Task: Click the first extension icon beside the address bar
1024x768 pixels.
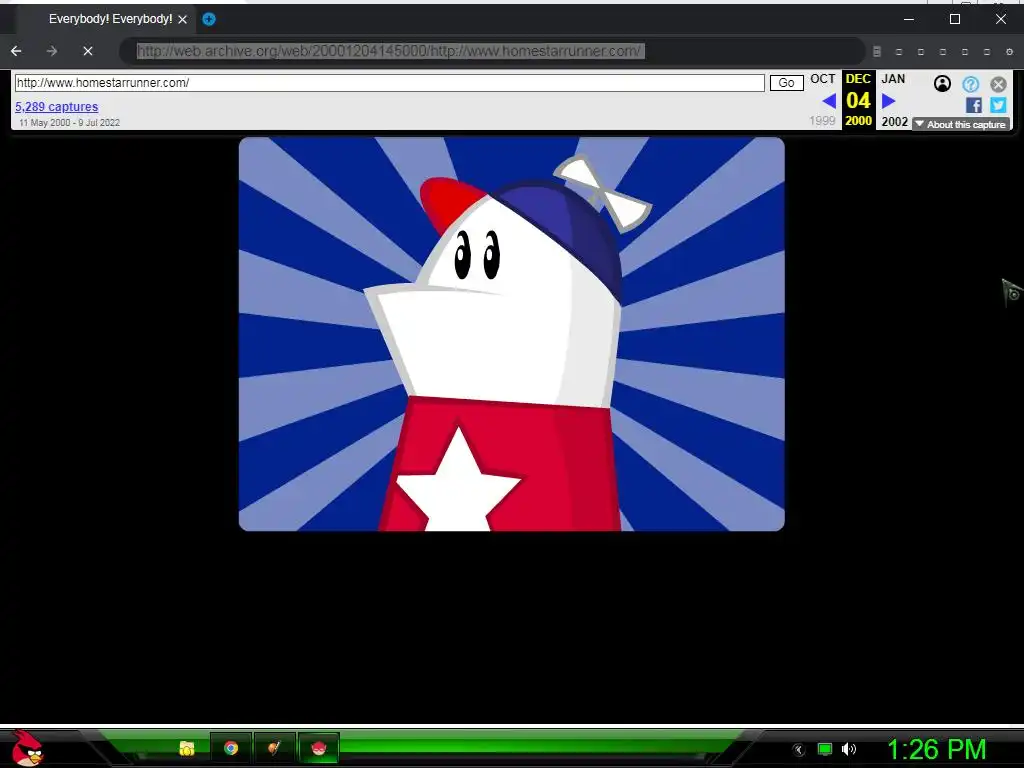Action: (x=877, y=52)
